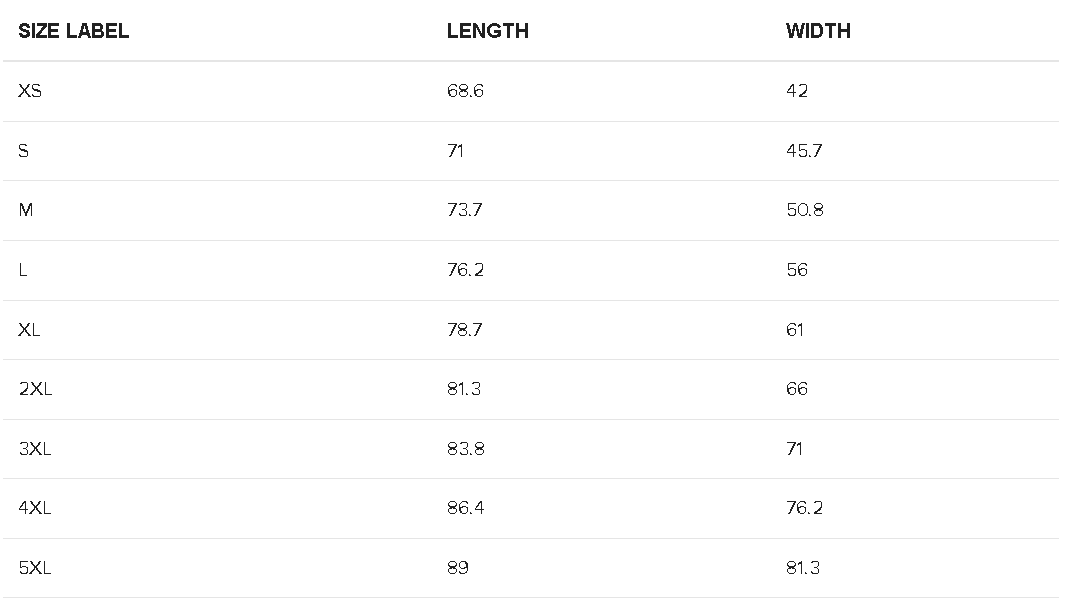Click the 45.7 width value for S
This screenshot has width=1066, height=612.
(x=804, y=151)
